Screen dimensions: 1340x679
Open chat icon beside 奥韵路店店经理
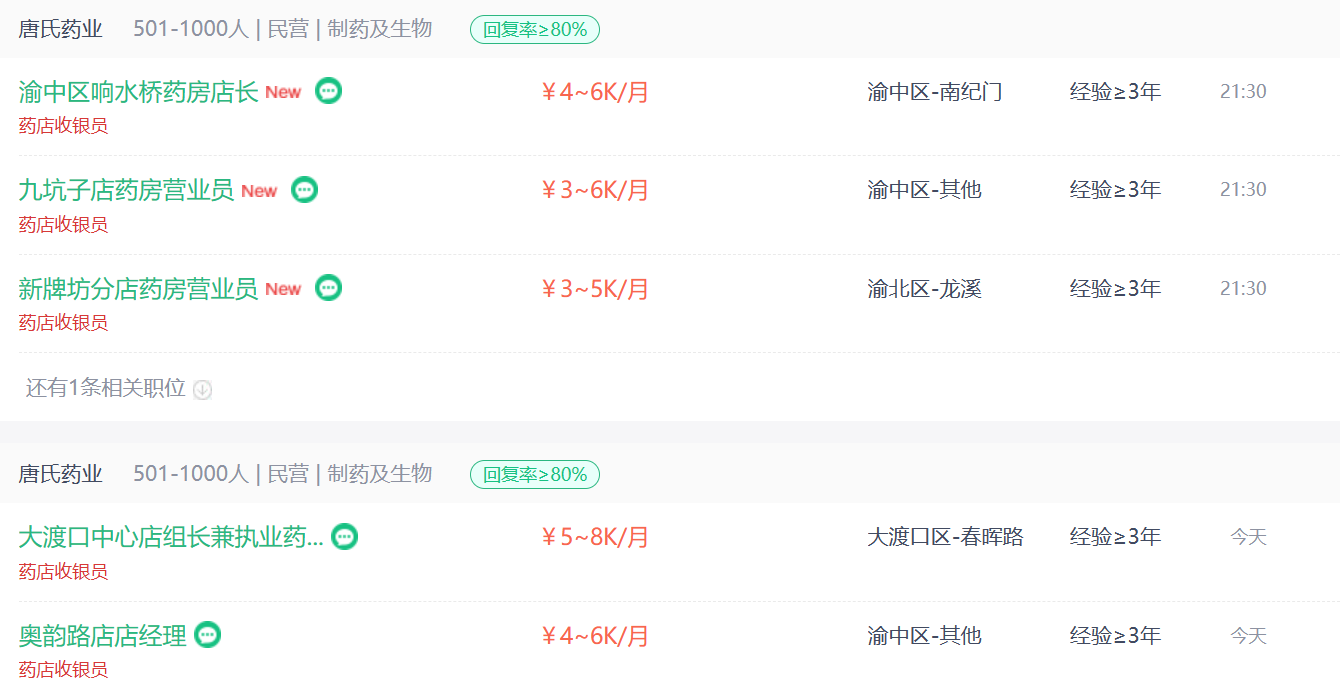pos(207,635)
